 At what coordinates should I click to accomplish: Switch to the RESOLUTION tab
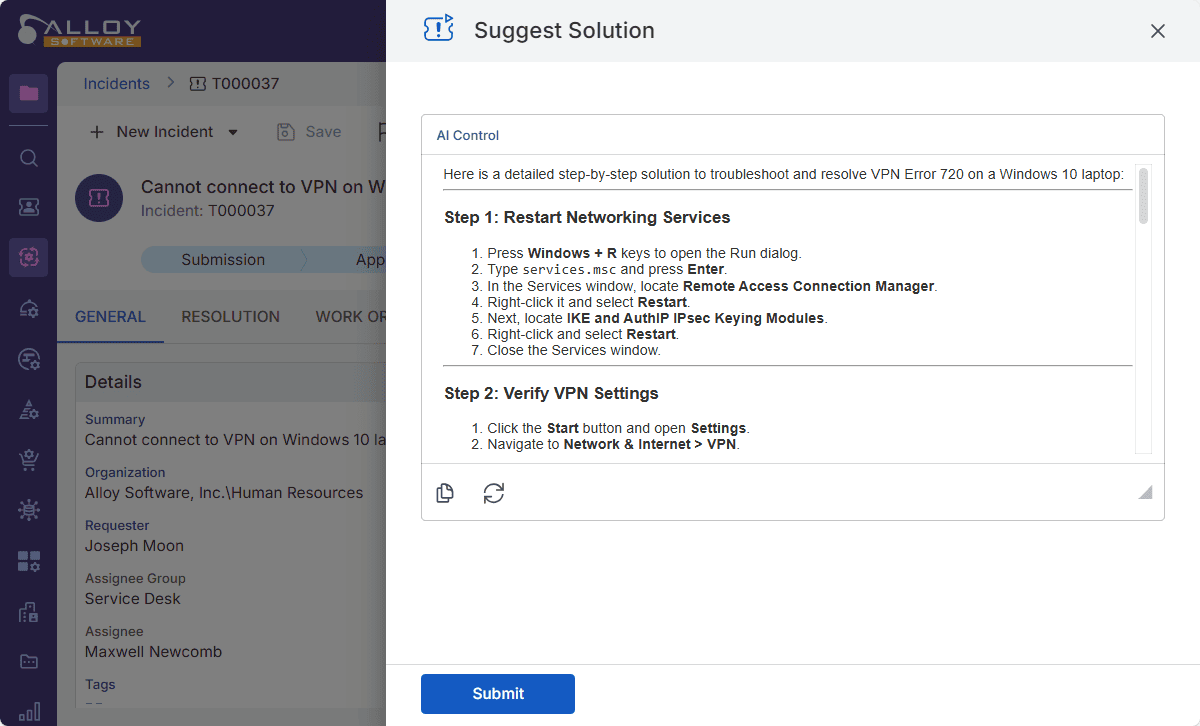230,317
